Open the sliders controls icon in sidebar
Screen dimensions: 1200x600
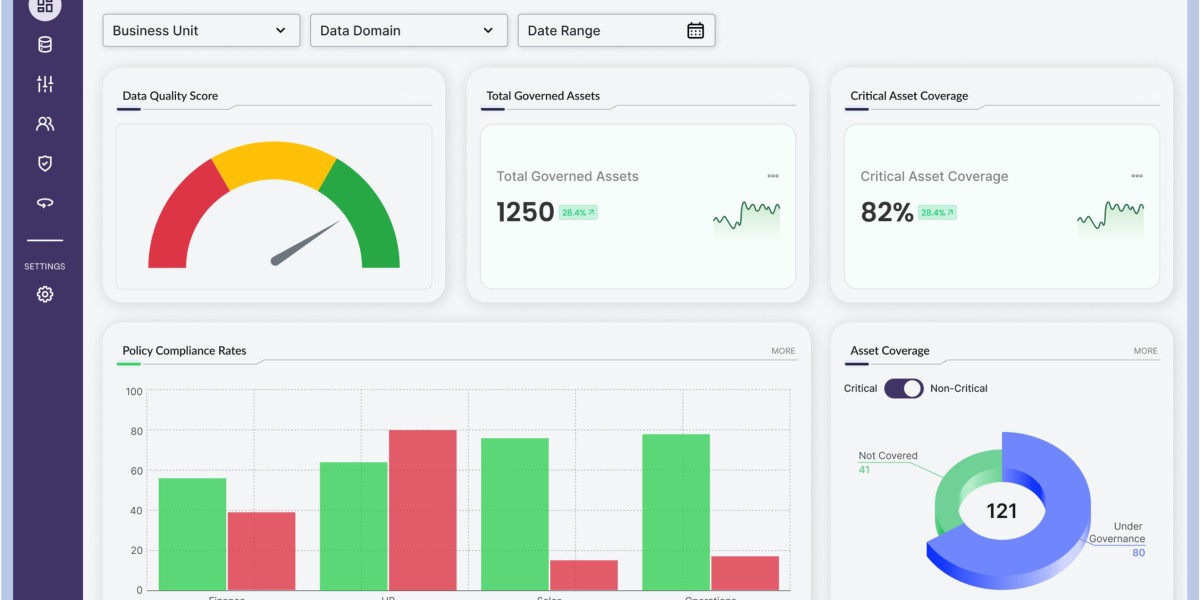click(x=45, y=84)
